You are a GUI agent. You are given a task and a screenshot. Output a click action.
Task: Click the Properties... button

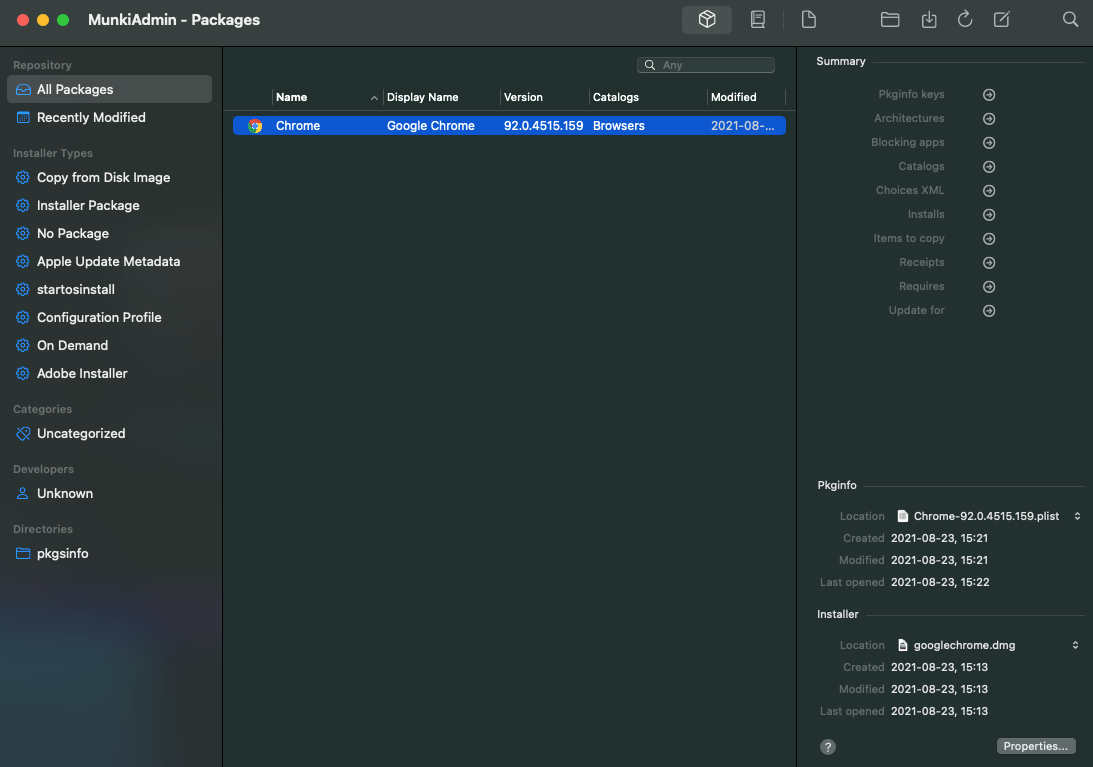coord(1036,746)
